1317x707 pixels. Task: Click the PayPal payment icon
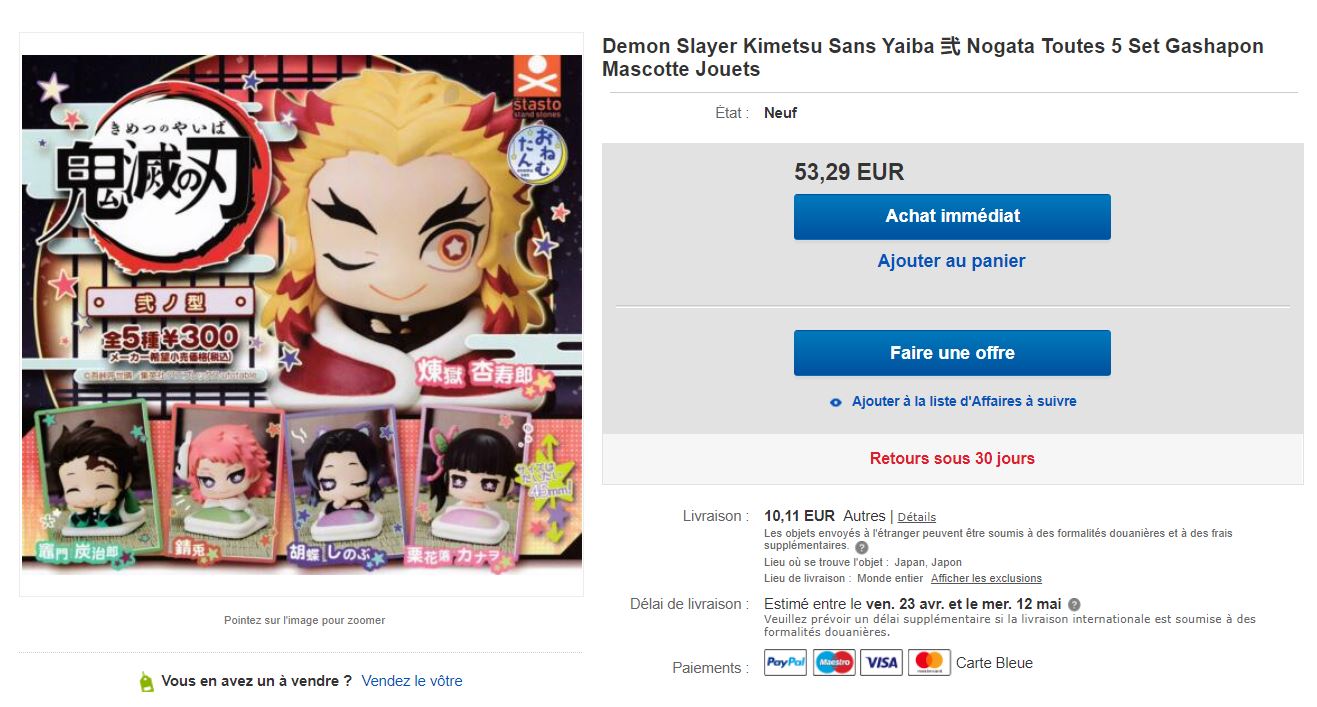785,662
